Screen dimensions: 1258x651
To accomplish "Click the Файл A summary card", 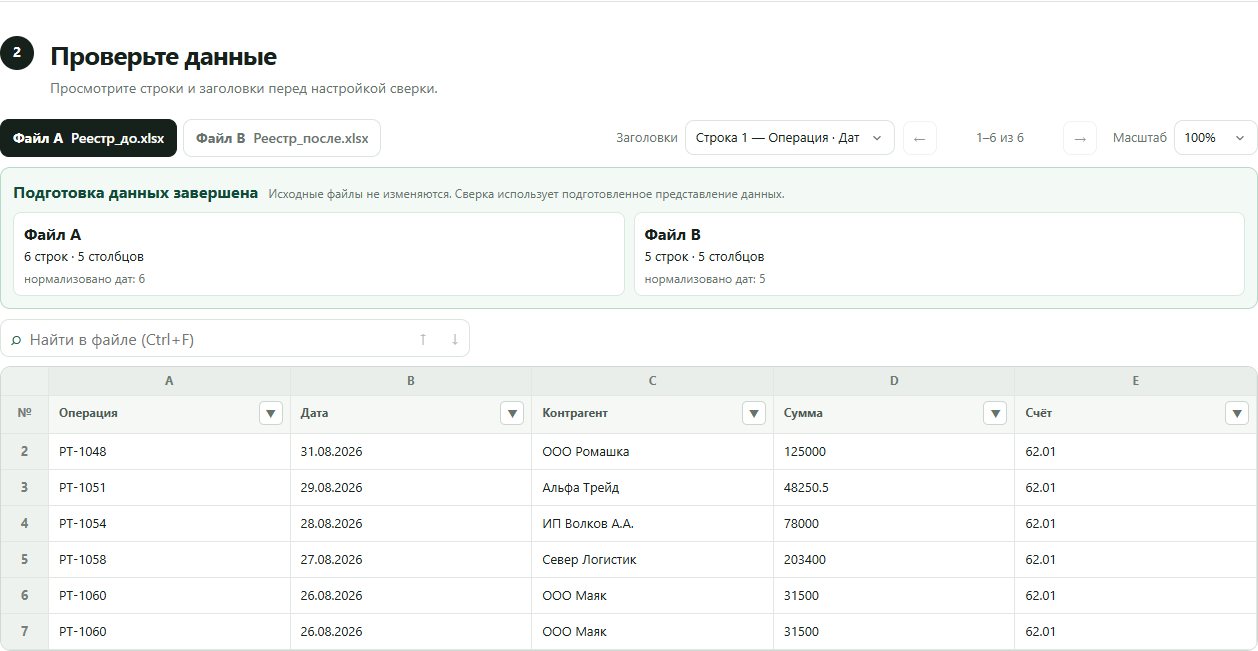I will tap(319, 254).
